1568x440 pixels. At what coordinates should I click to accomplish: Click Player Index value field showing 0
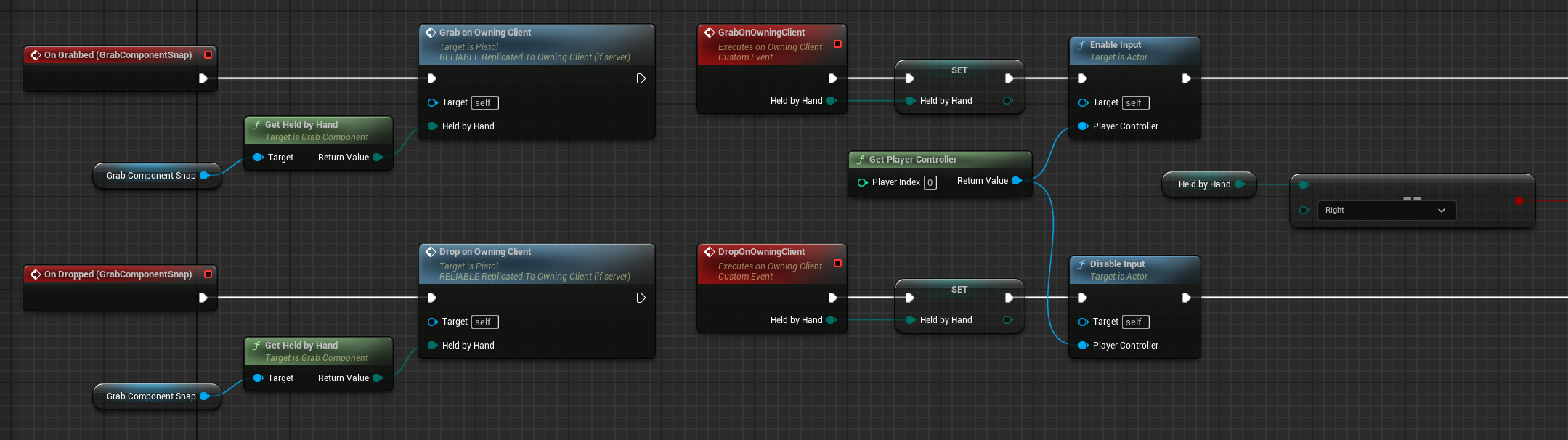(x=930, y=183)
